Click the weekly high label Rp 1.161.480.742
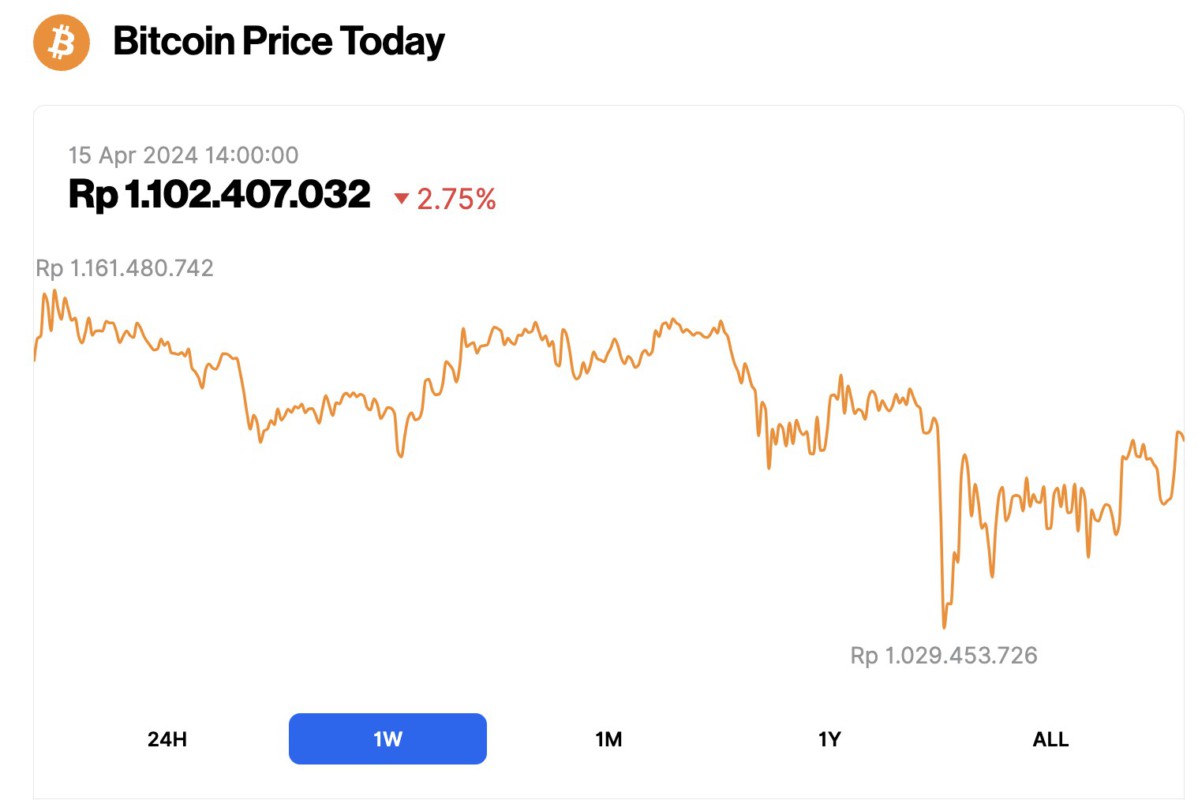This screenshot has width=1198, height=800. tap(124, 268)
